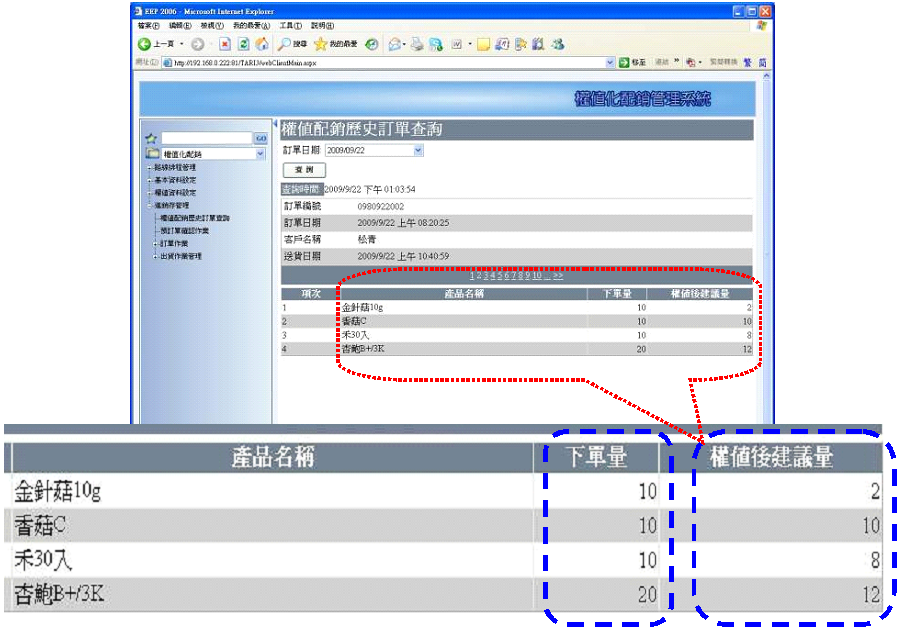This screenshot has height=633, width=903.
Task: Open the address bar URL dropdown arrow
Action: click(x=610, y=62)
